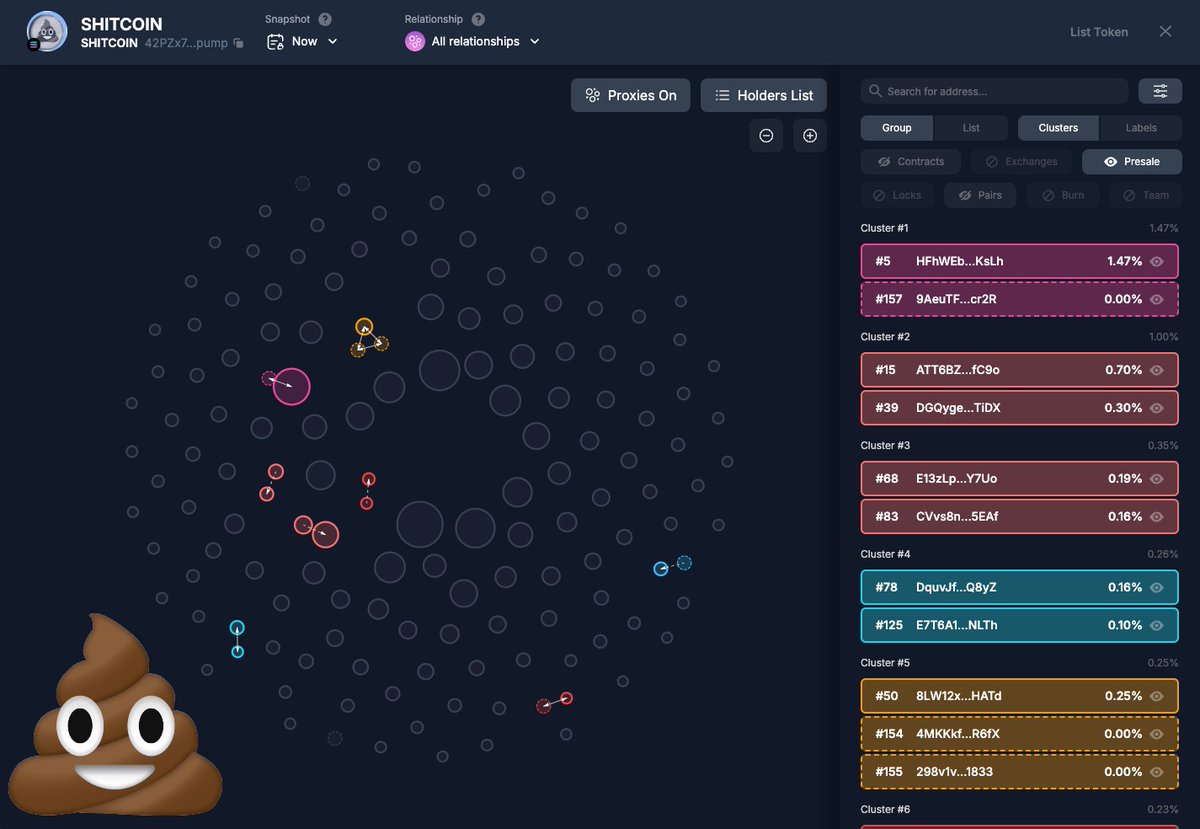The image size is (1200, 829).
Task: Copy the 42PZx7...pump token address
Action: click(x=238, y=44)
